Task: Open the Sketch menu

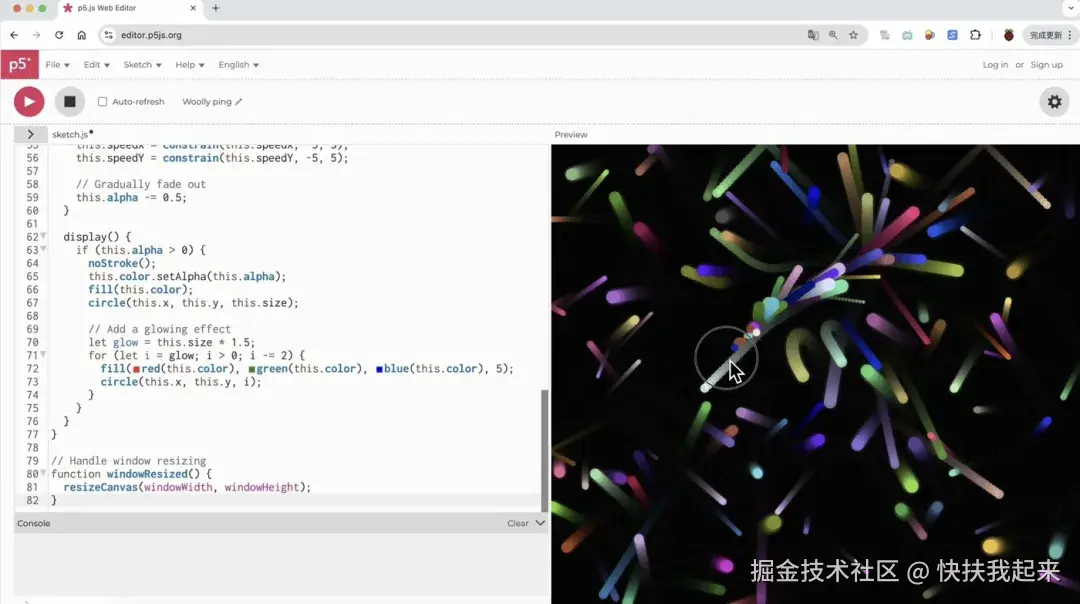Action: pos(142,65)
